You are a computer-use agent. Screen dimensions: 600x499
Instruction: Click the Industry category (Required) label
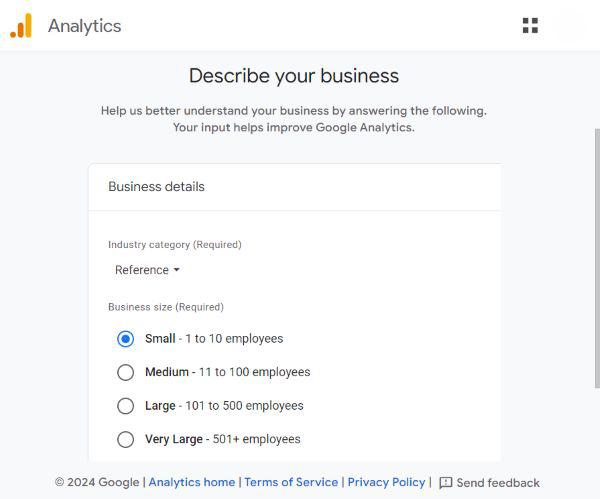175,244
